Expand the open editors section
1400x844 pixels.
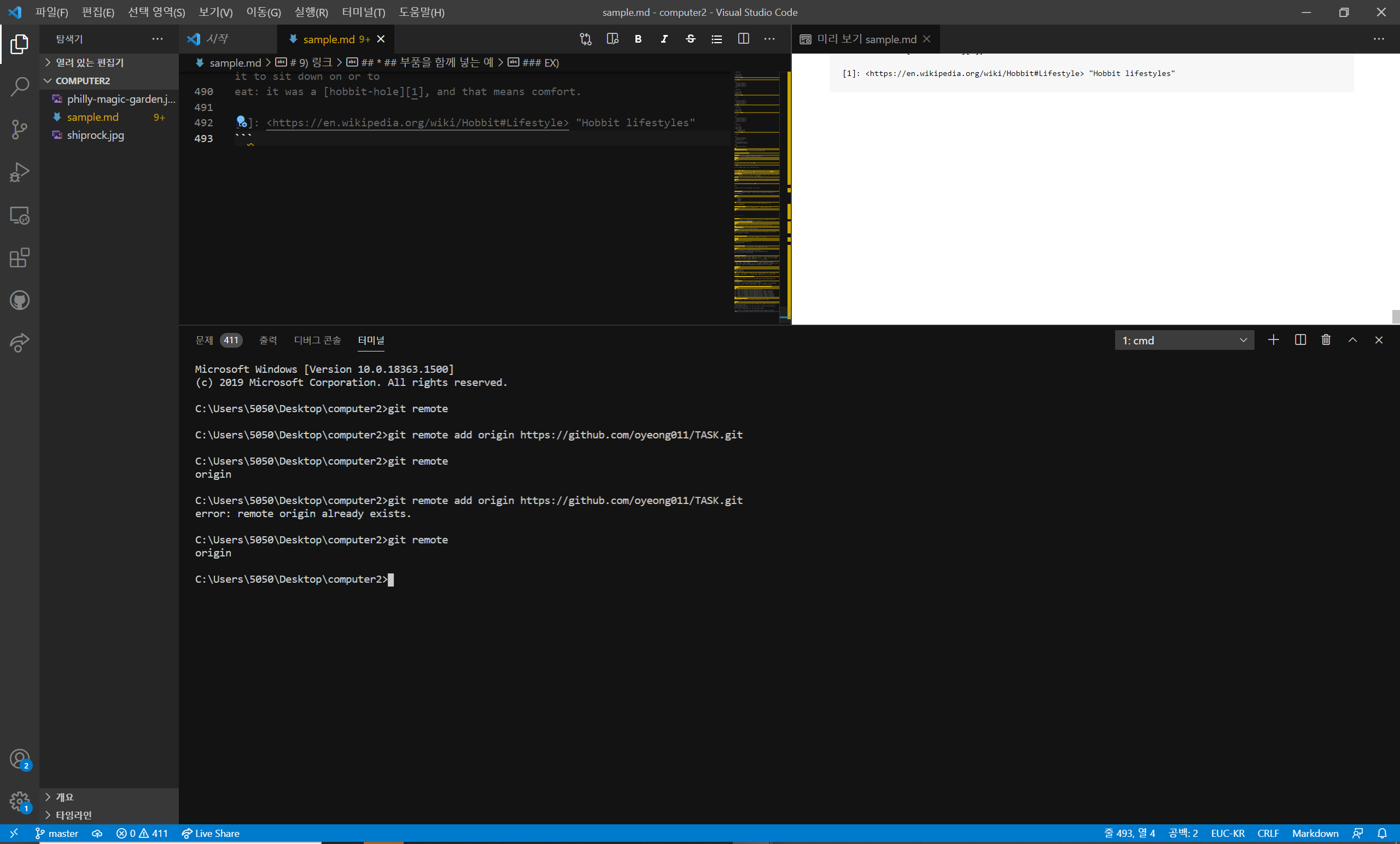pos(109,62)
